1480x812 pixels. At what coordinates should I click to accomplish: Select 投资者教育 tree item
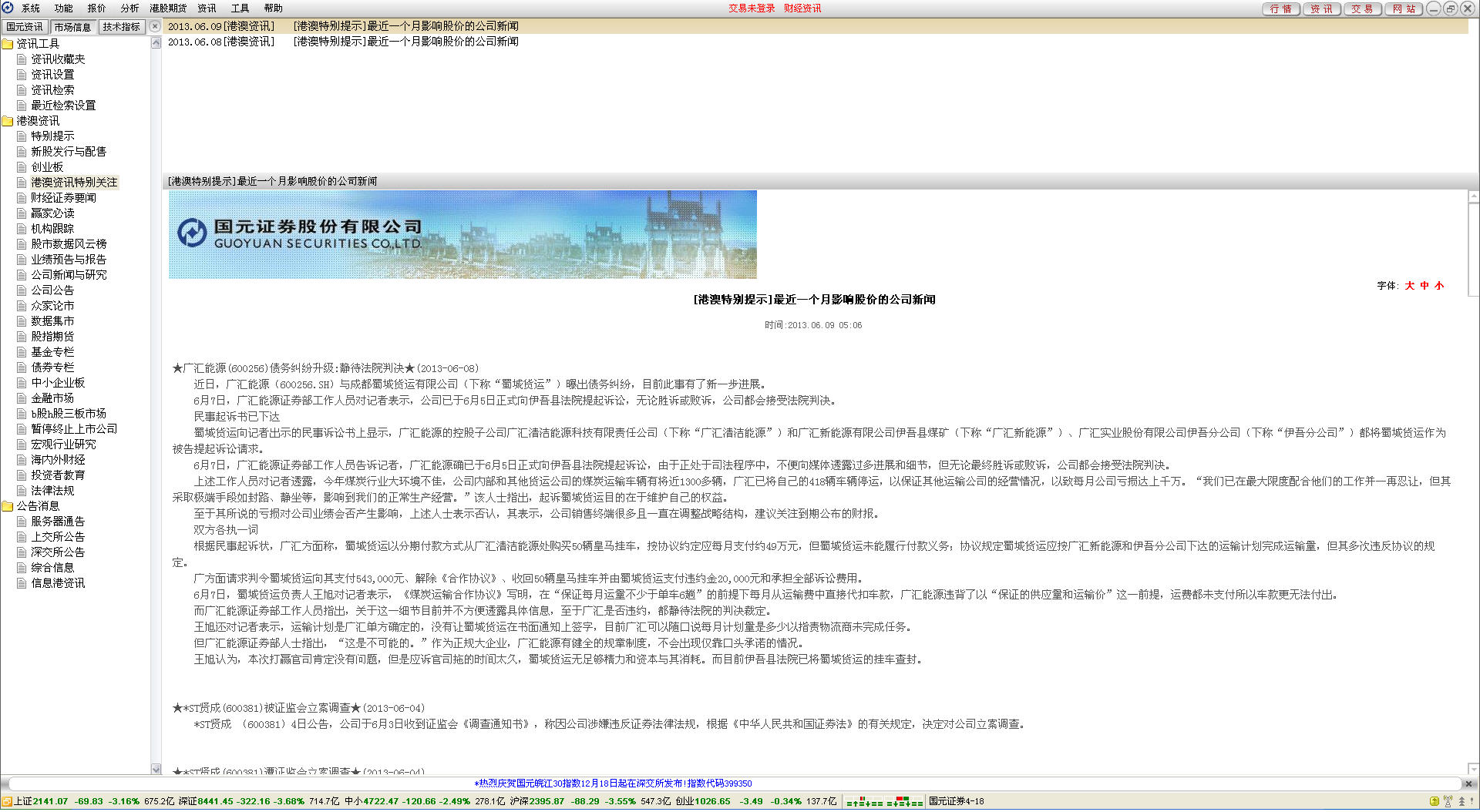(x=58, y=475)
